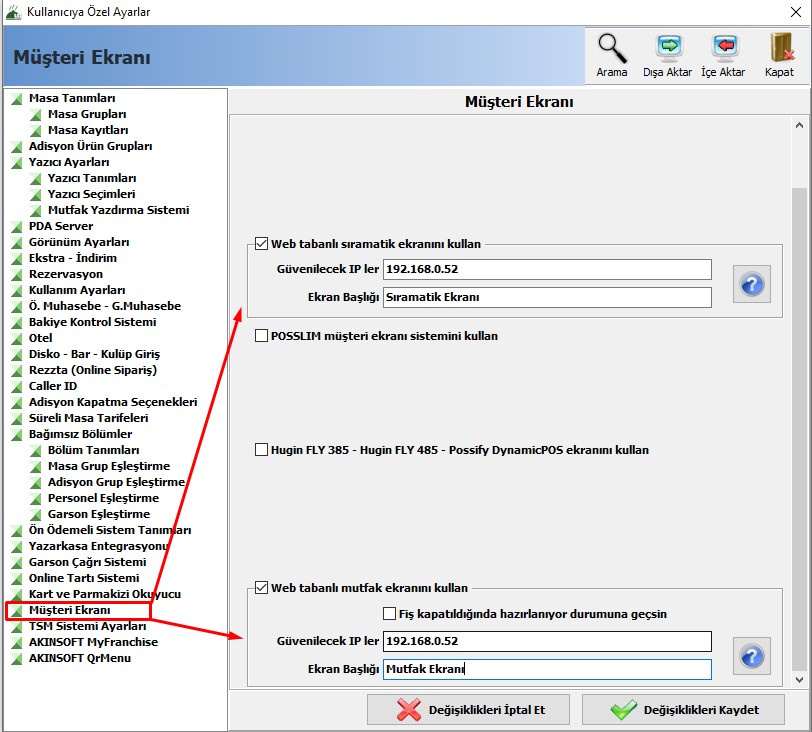Click the icon beside Rezervasyon

click(17, 274)
